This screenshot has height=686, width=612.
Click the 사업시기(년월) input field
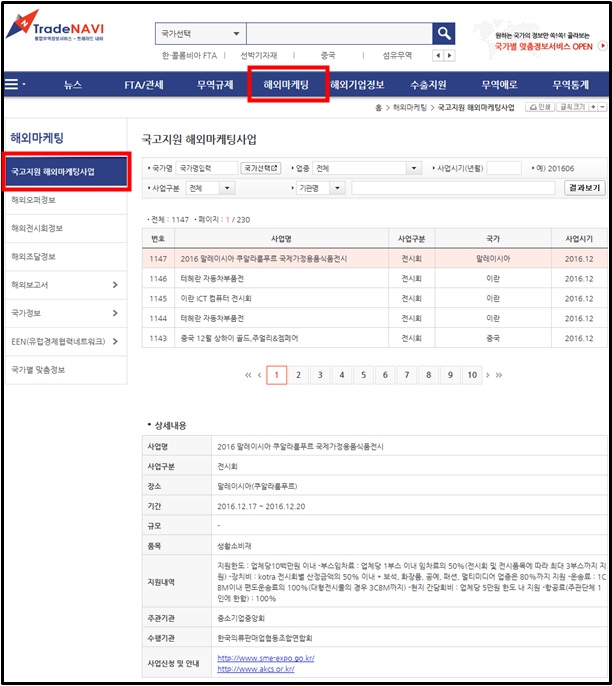pyautogui.click(x=504, y=168)
